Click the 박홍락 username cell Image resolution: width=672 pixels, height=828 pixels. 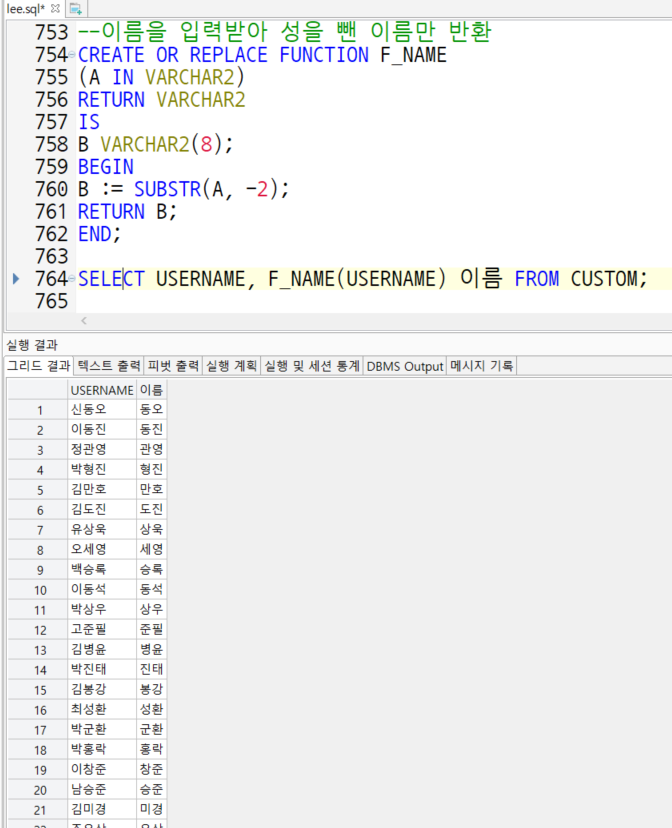[x=102, y=749]
